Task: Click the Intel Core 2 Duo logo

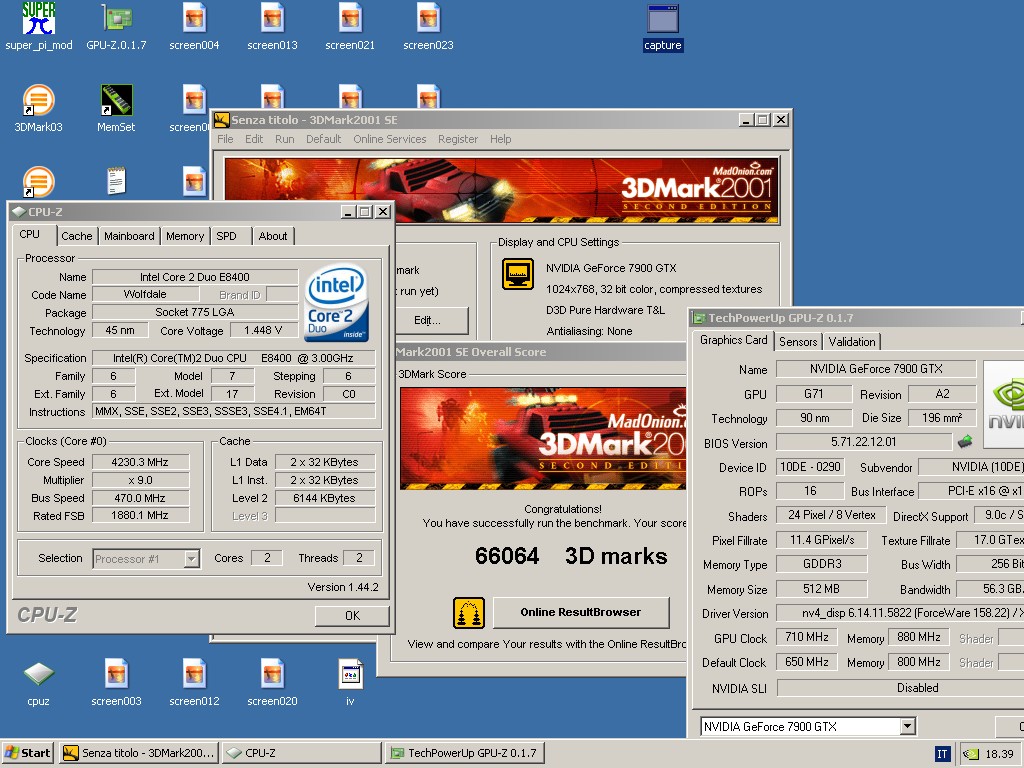Action: (336, 302)
